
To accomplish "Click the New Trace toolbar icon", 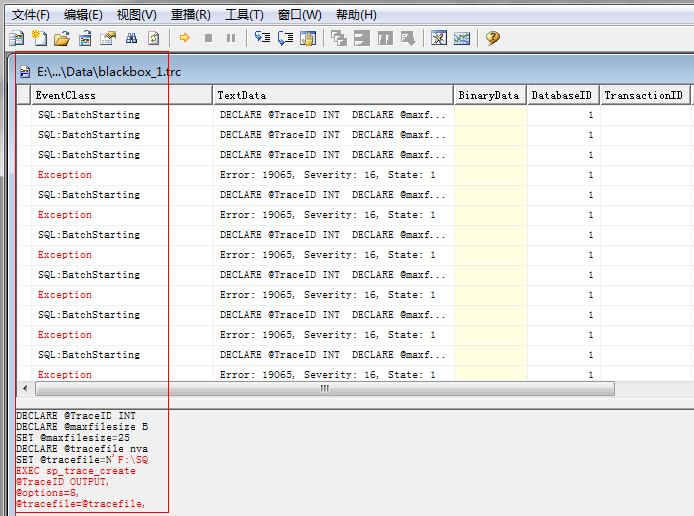I will pyautogui.click(x=17, y=38).
